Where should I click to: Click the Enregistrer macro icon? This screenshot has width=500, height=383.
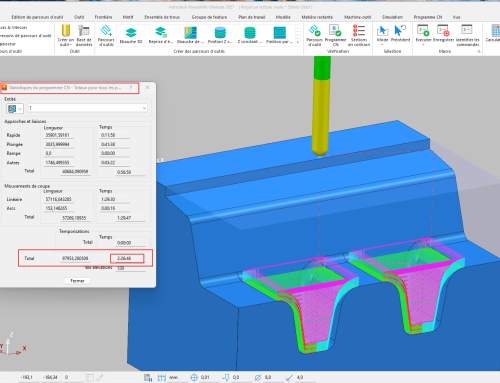pos(443,34)
